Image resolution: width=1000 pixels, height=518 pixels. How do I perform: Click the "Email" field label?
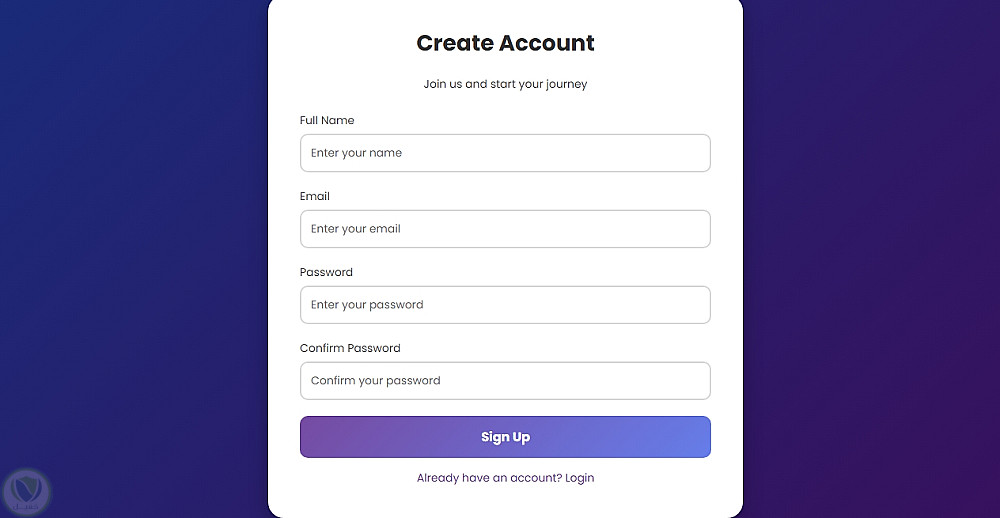(315, 196)
